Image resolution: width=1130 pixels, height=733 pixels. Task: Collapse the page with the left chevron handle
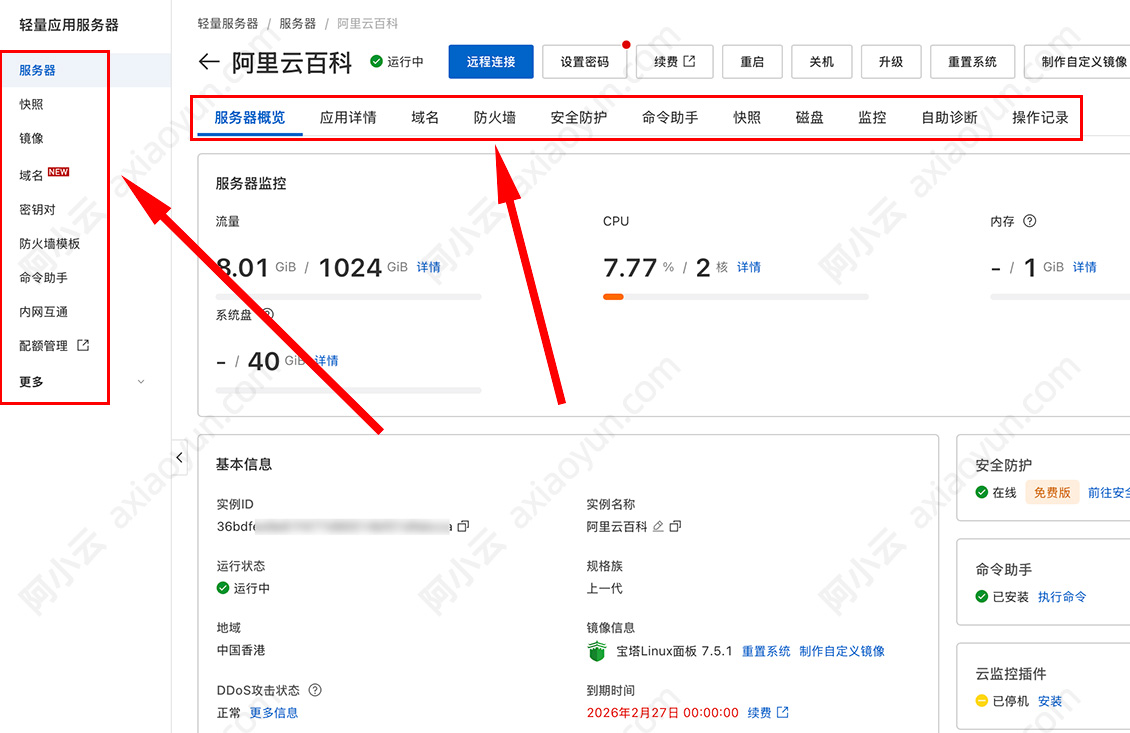179,457
